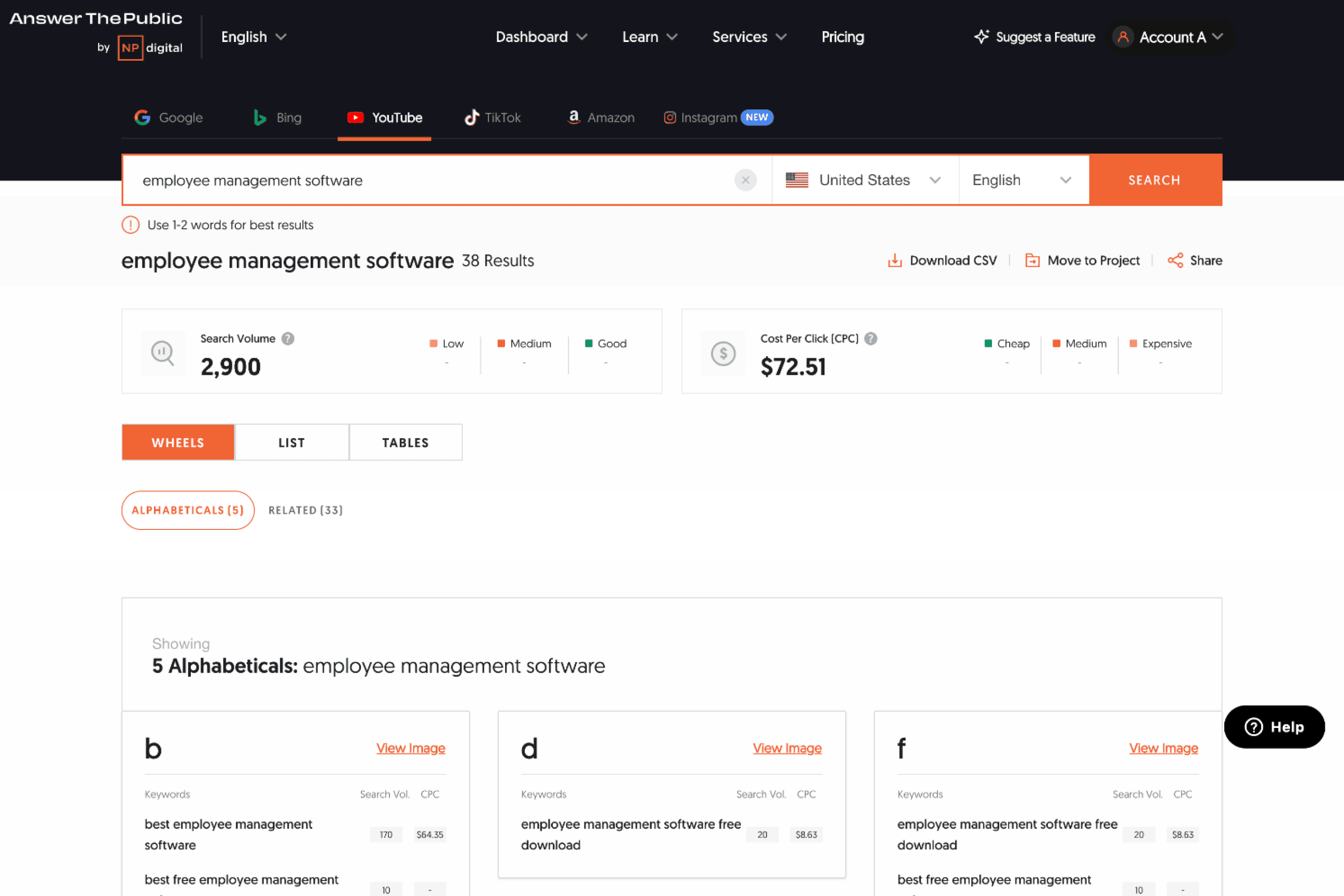Click the Search Volume help question mark icon
Image resolution: width=1344 pixels, height=896 pixels.
tap(288, 339)
